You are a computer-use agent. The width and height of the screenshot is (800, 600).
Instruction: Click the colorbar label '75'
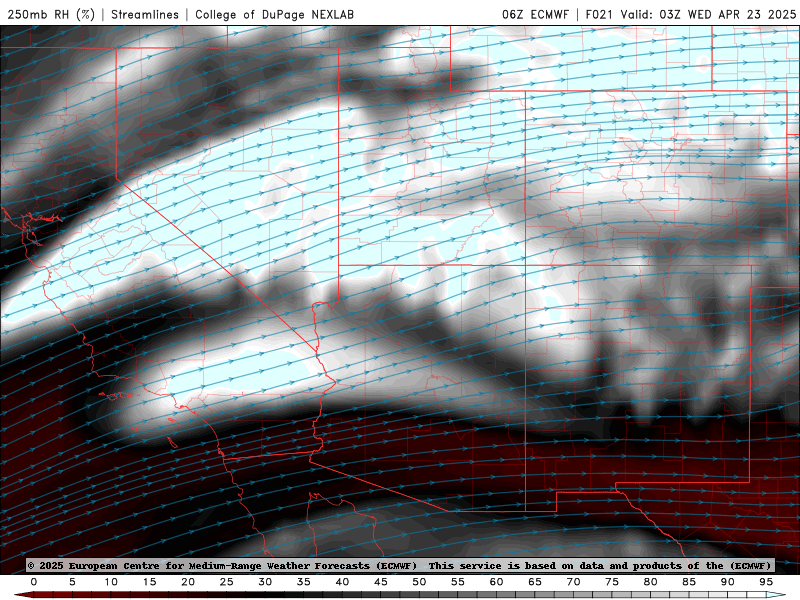pos(612,582)
